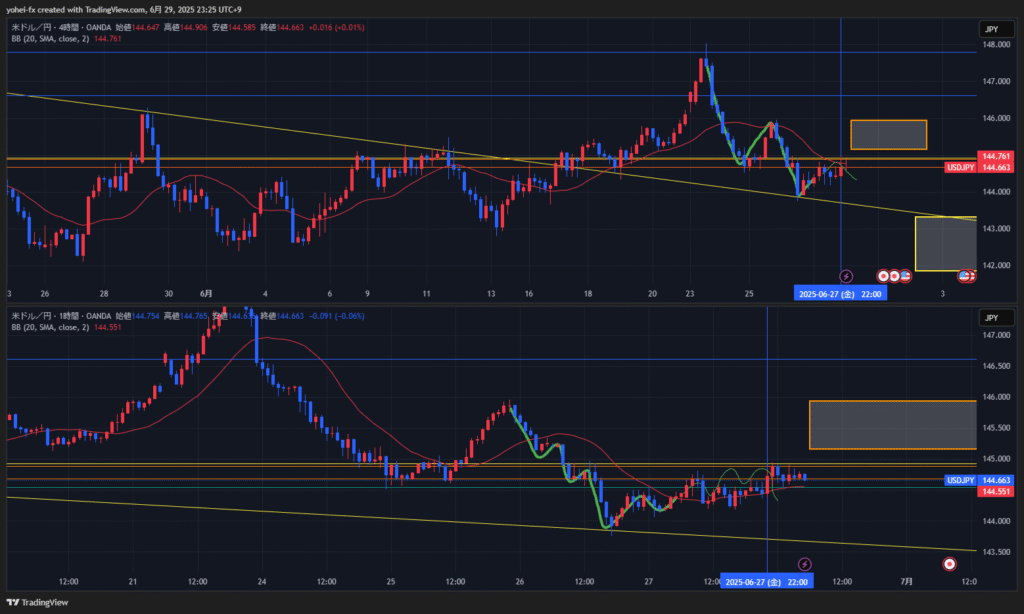Open the JPY currency selector on the 4-hour chart
The width and height of the screenshot is (1024, 614).
pyautogui.click(x=996, y=29)
